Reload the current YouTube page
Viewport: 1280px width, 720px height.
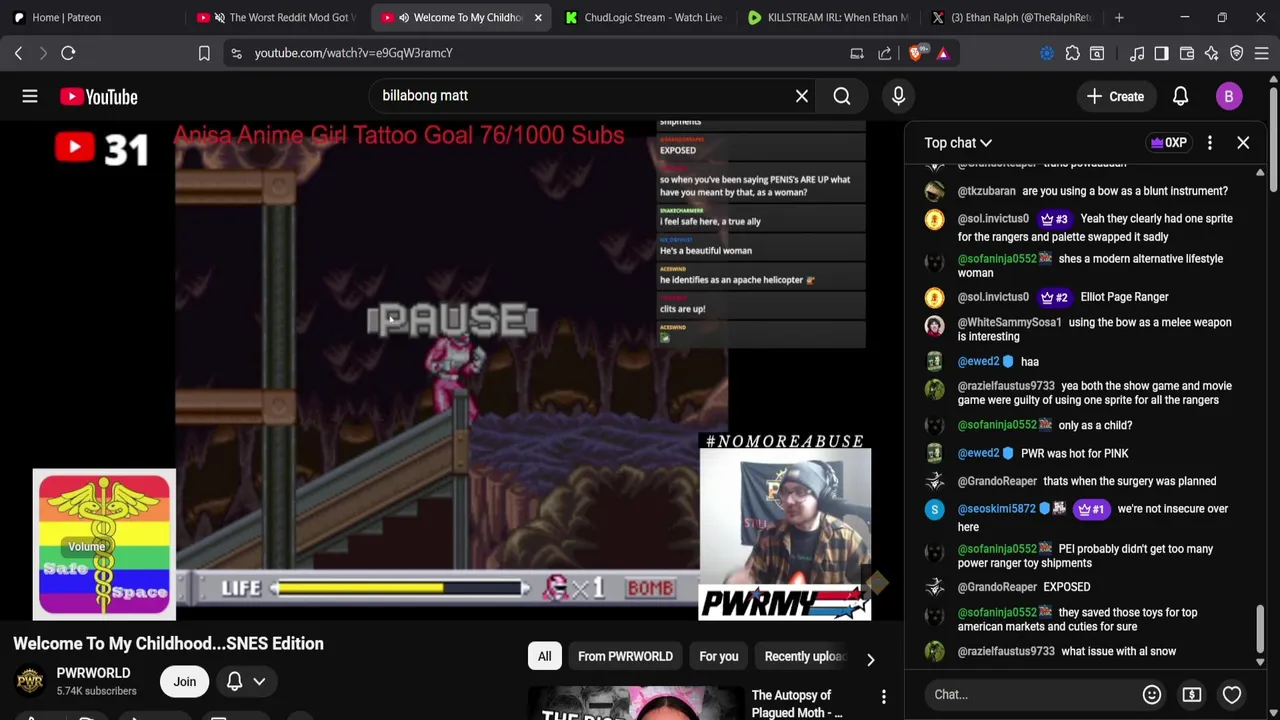[68, 53]
